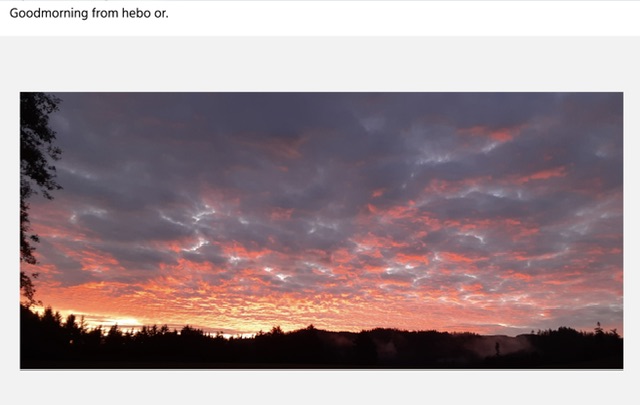The image size is (640, 405).
Task: Click the word "from" in the caption
Action: [105, 13]
